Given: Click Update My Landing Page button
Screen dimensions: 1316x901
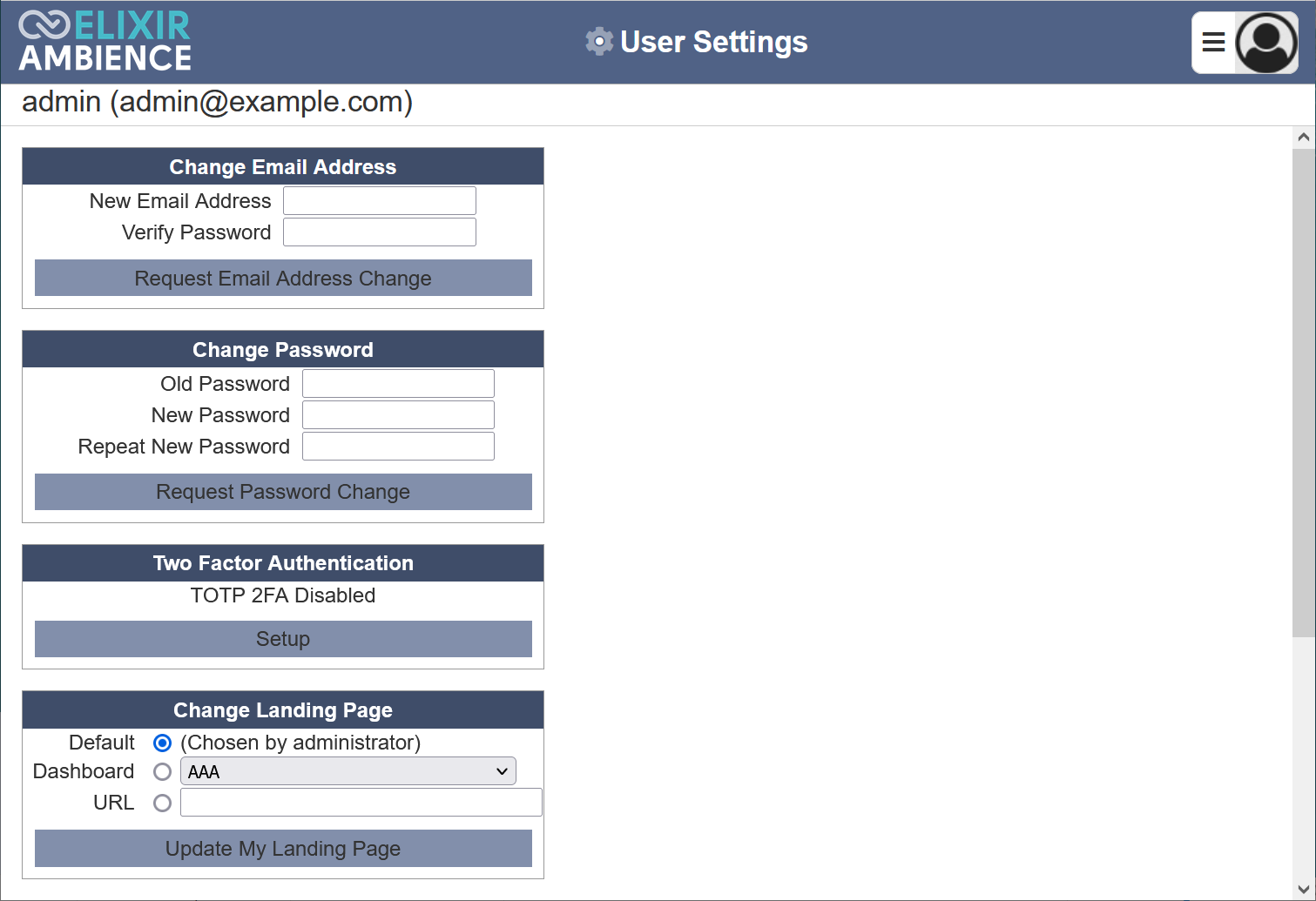Looking at the screenshot, I should pos(283,849).
